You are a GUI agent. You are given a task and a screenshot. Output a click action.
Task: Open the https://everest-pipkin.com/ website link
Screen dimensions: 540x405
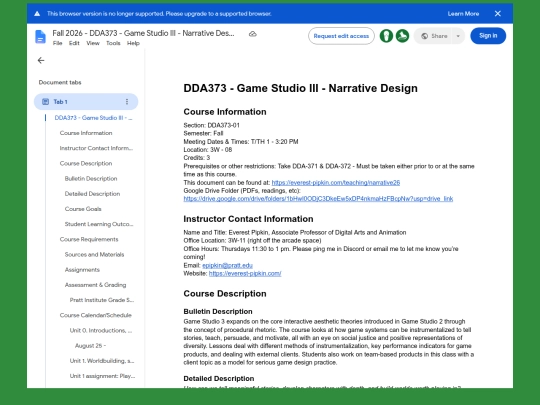click(245, 273)
